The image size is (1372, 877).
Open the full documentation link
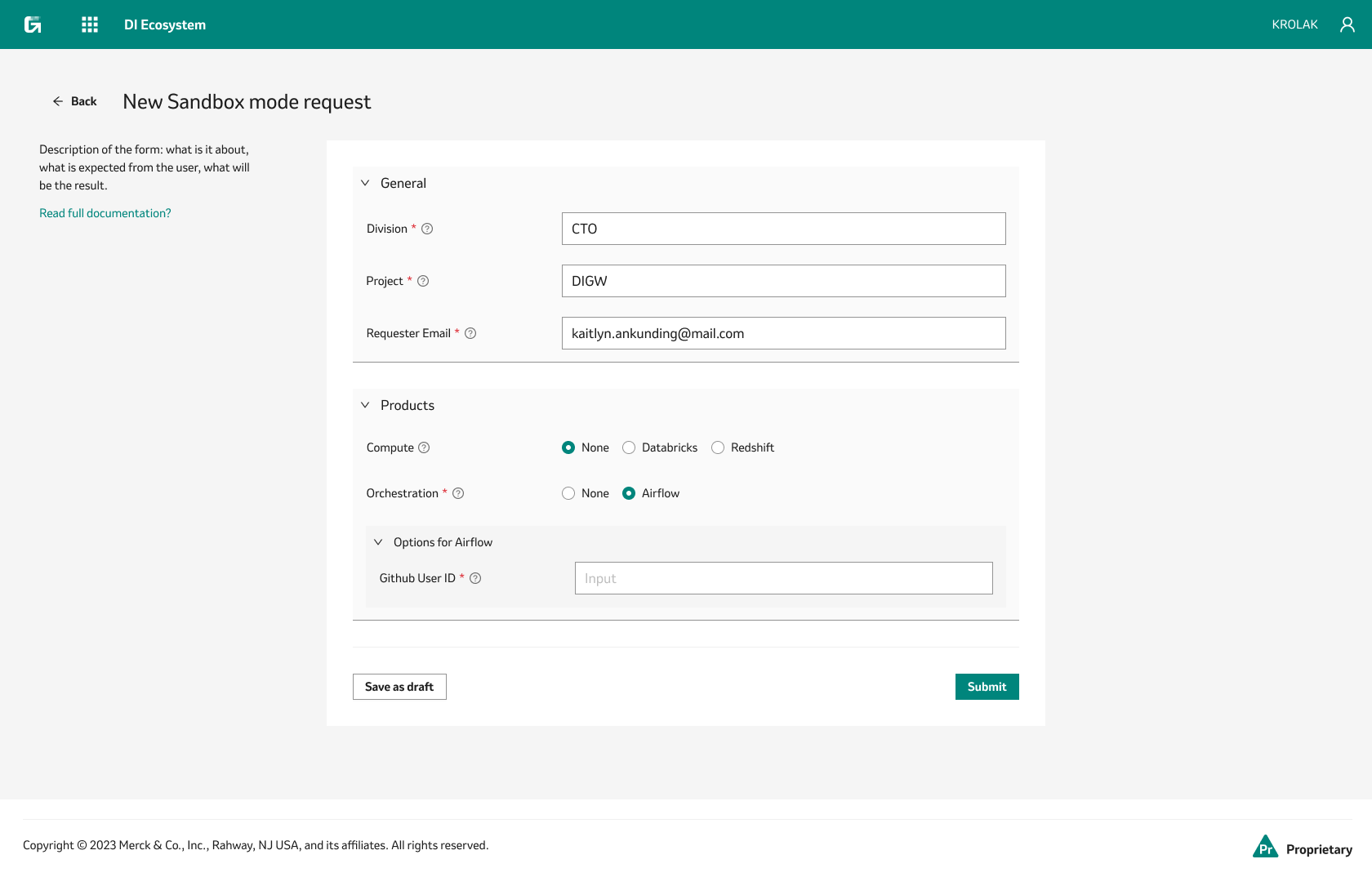click(x=105, y=213)
